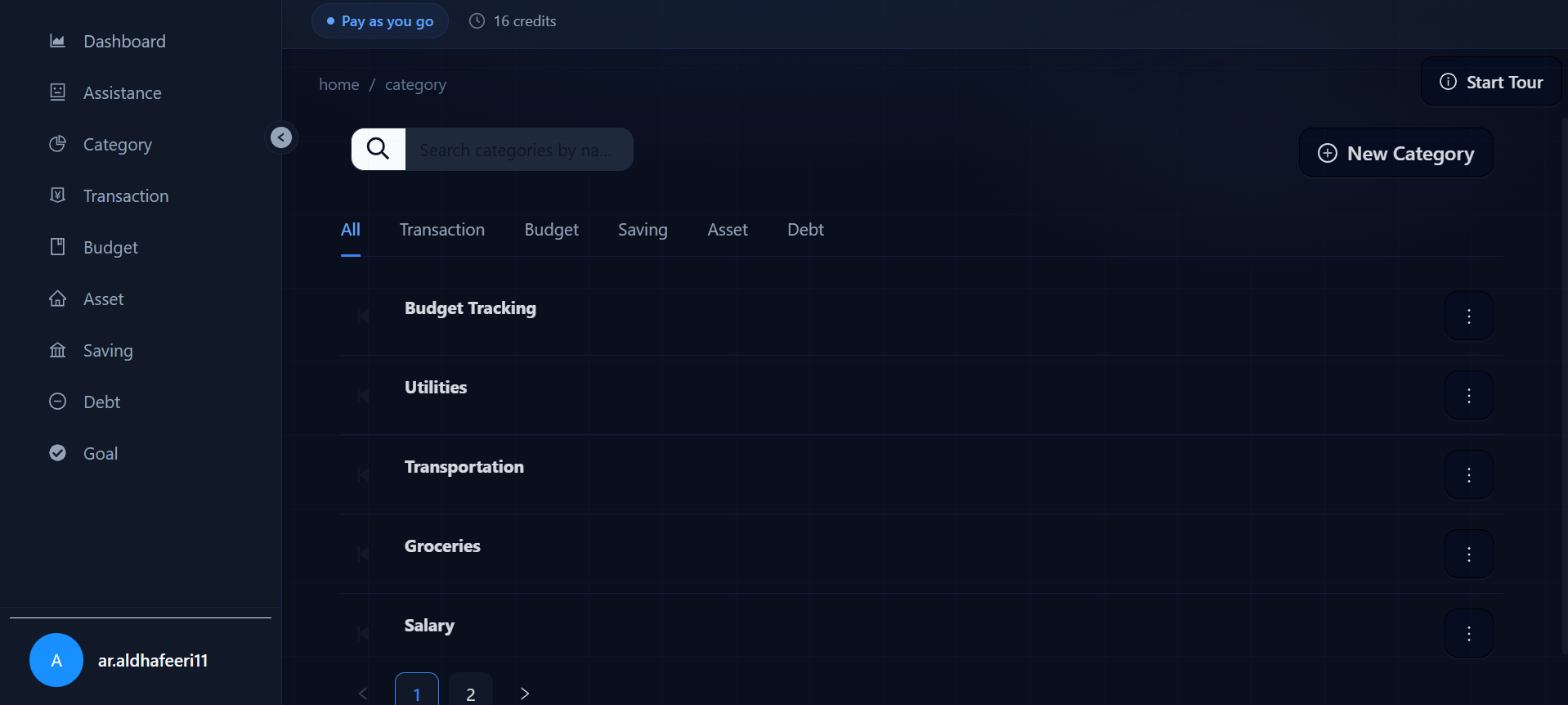Click the Goal checkmark icon
This screenshot has height=705, width=1568.
pyautogui.click(x=57, y=453)
